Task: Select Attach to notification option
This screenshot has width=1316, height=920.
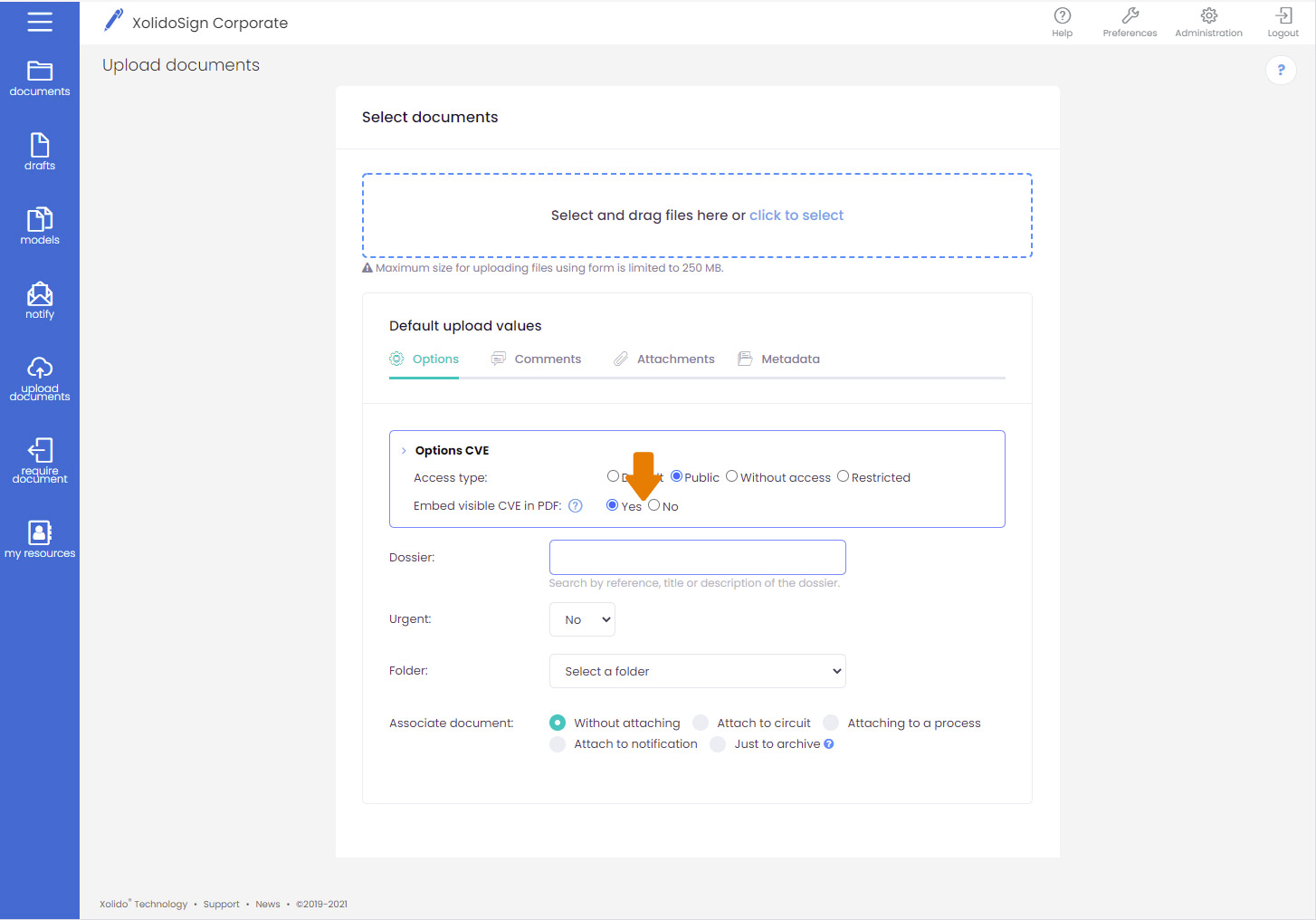Action: tap(558, 744)
